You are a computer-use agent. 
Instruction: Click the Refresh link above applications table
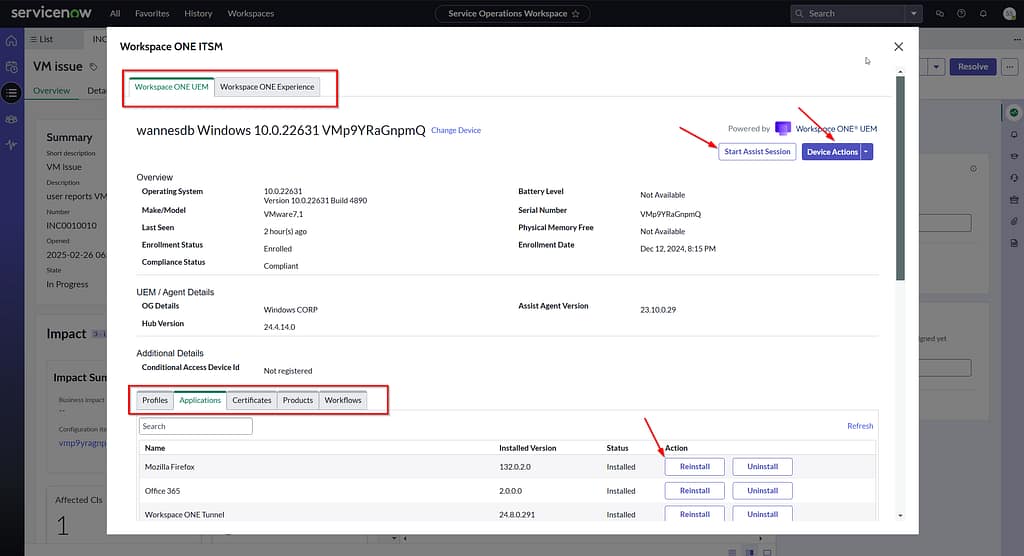click(x=860, y=426)
